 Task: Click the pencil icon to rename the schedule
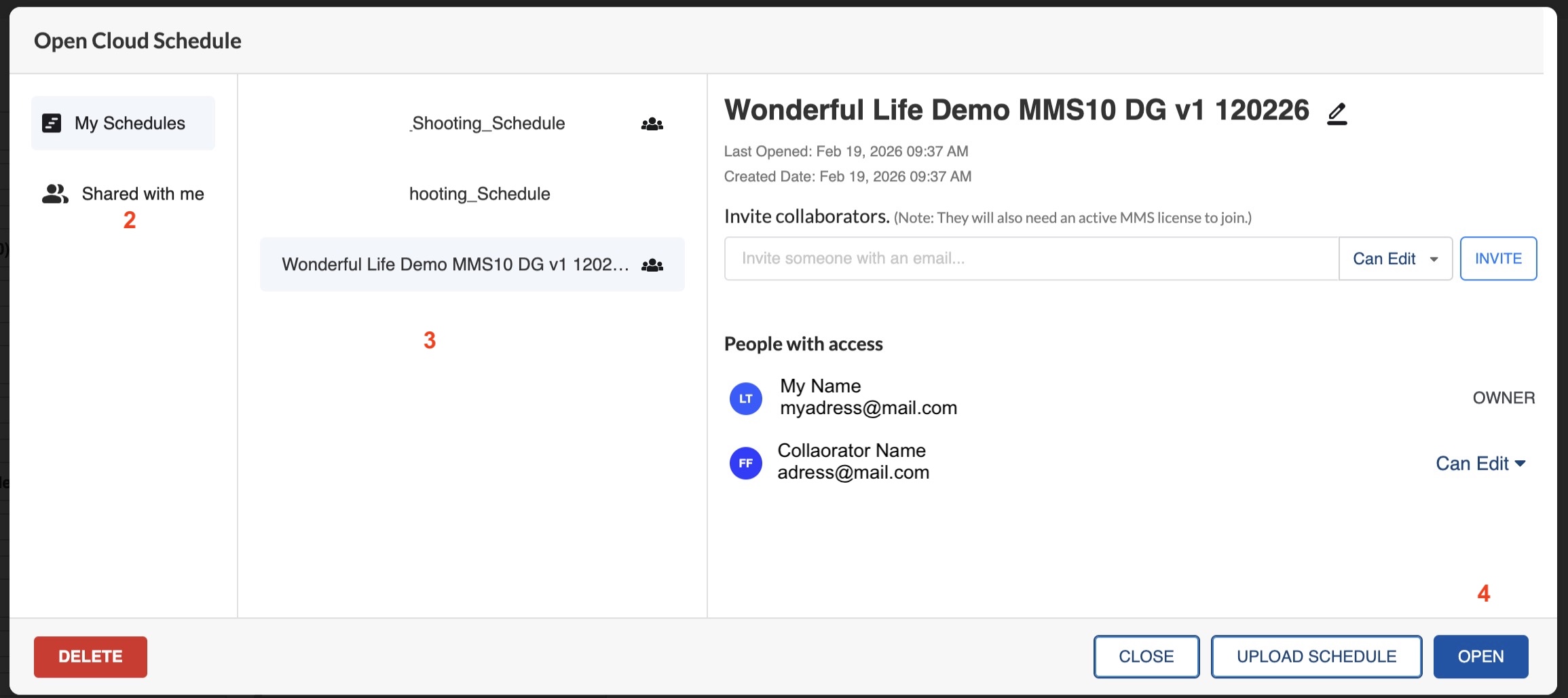pos(1337,113)
